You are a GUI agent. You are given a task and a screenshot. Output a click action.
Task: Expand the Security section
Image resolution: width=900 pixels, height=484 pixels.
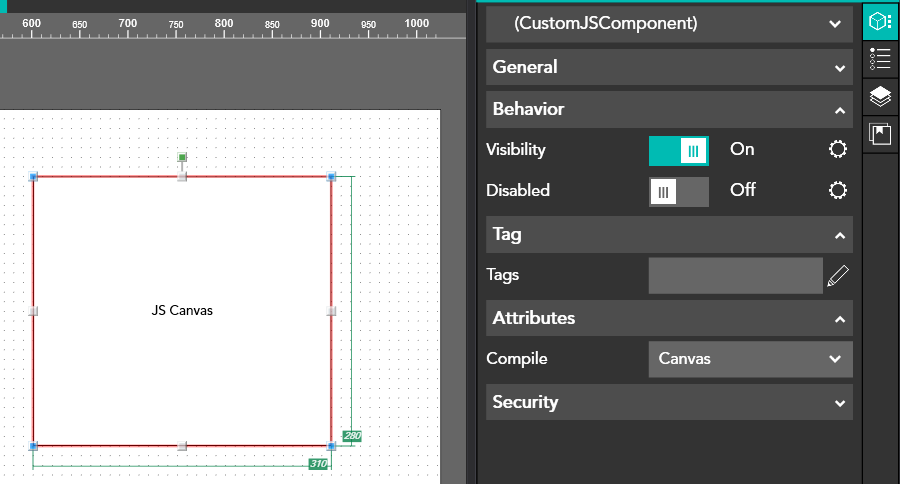tap(669, 402)
